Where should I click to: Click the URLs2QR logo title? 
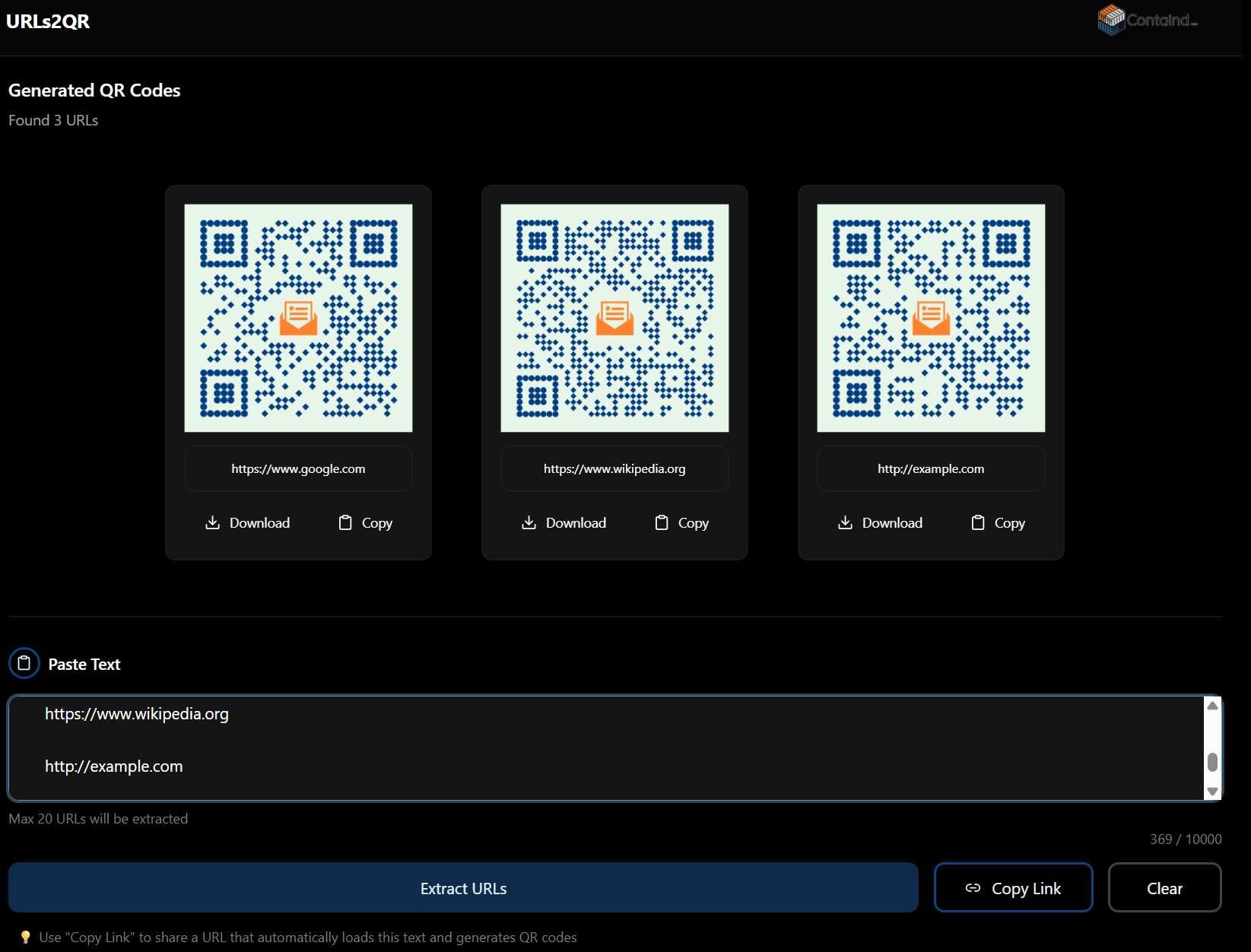coord(48,21)
